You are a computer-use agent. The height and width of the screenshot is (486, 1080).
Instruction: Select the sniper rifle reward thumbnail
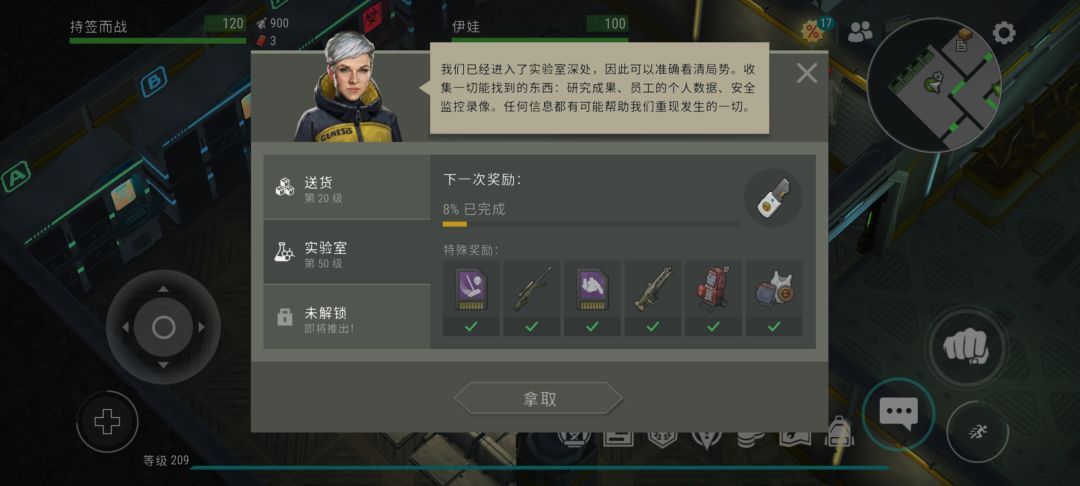(531, 289)
